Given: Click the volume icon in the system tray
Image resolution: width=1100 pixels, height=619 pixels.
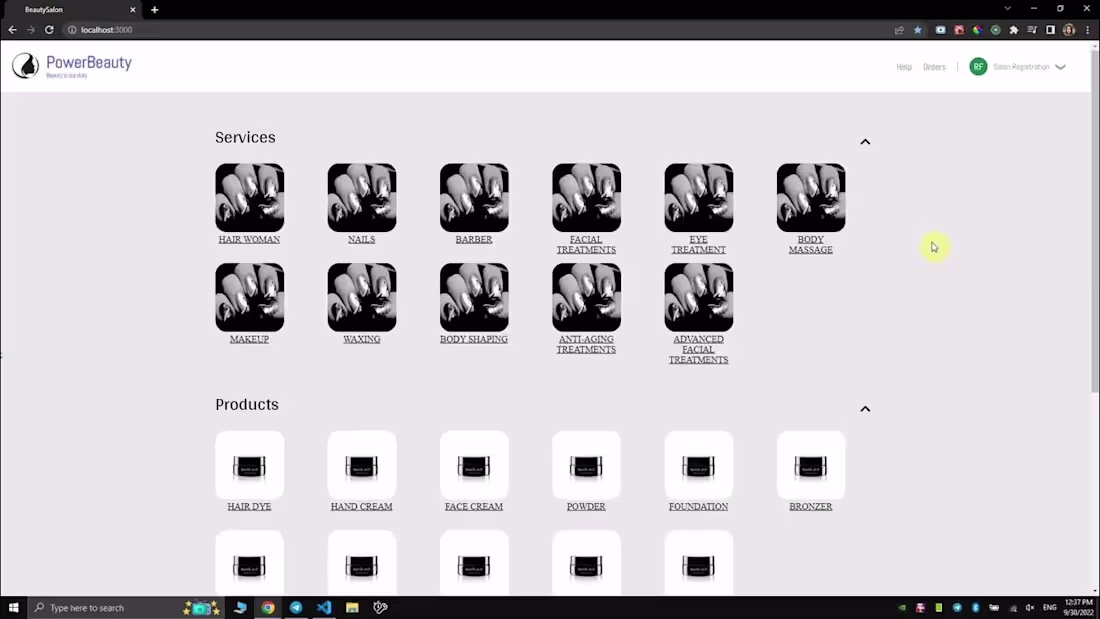Looking at the screenshot, I should click(x=1030, y=607).
